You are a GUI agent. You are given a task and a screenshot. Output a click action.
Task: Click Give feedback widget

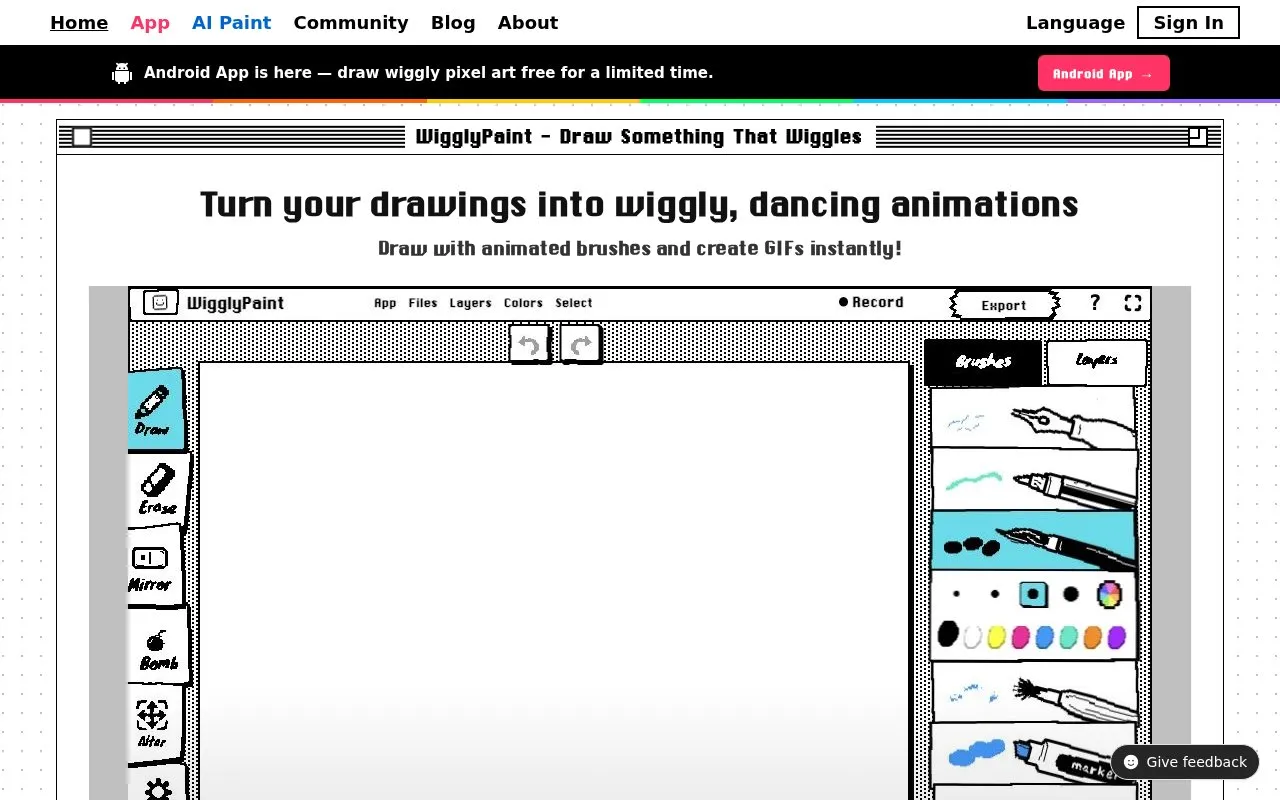(x=1185, y=762)
